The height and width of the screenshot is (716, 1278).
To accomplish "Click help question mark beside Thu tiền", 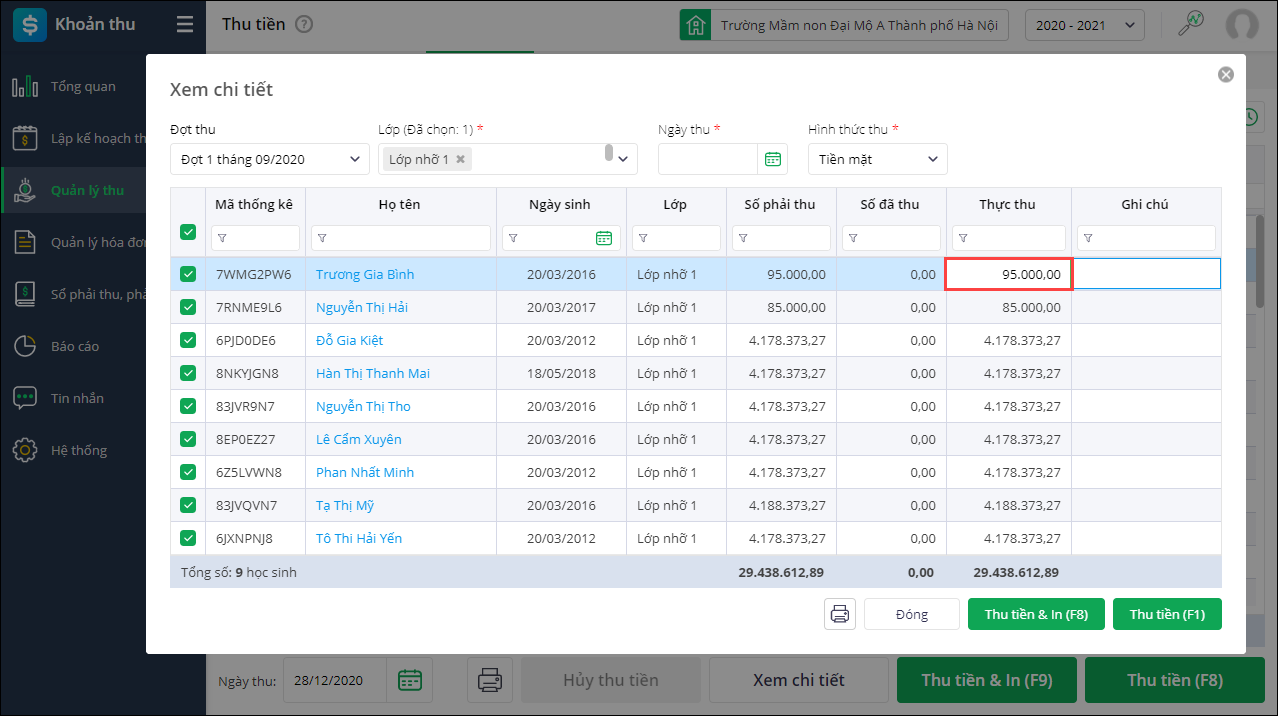I will [x=304, y=24].
